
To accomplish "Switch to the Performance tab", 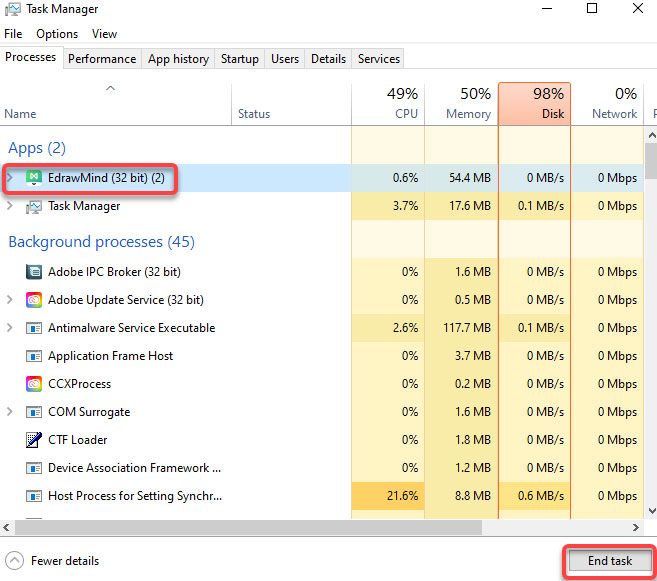I will point(102,59).
